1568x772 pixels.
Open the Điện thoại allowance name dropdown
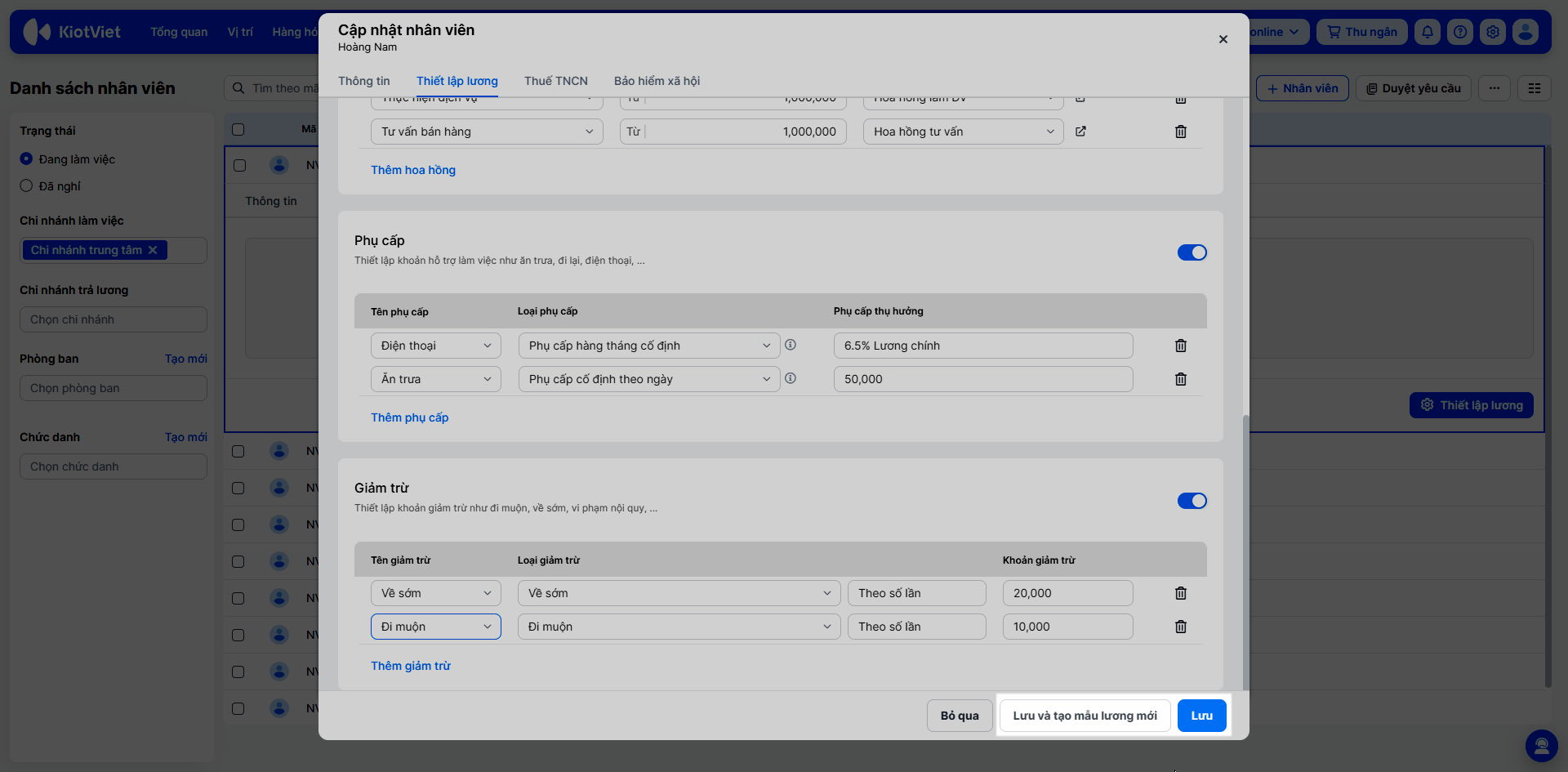click(436, 346)
